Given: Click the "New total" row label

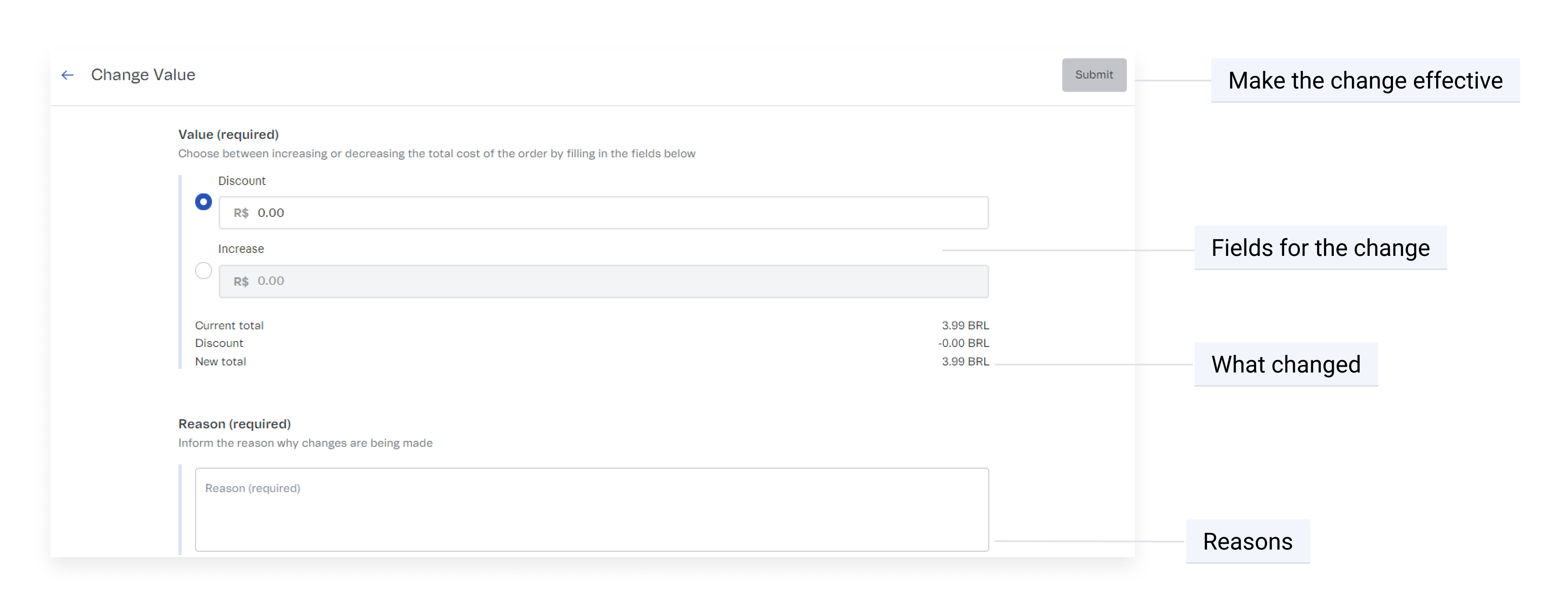Looking at the screenshot, I should [220, 361].
